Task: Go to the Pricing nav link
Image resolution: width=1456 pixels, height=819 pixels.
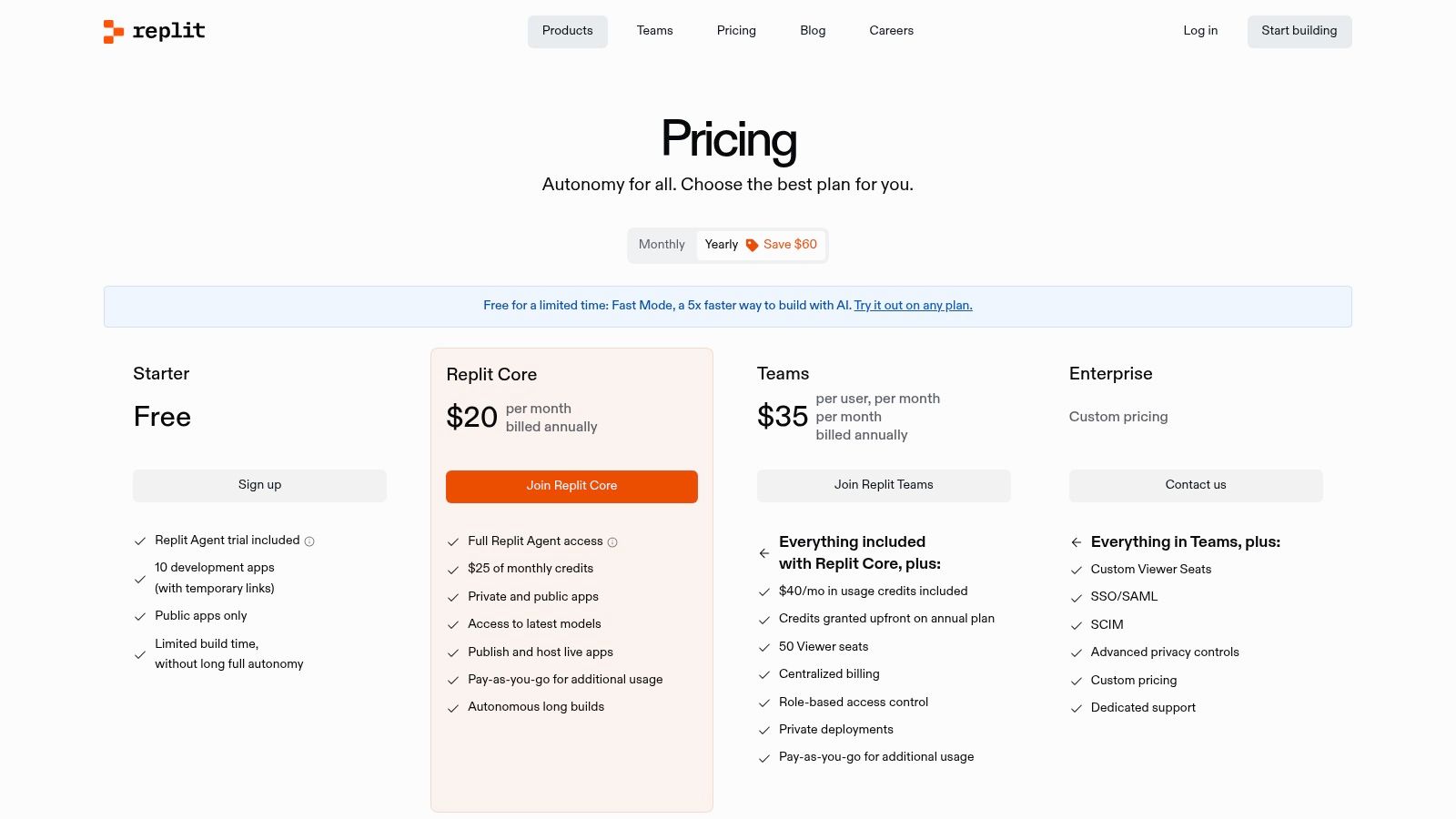Action: [736, 31]
